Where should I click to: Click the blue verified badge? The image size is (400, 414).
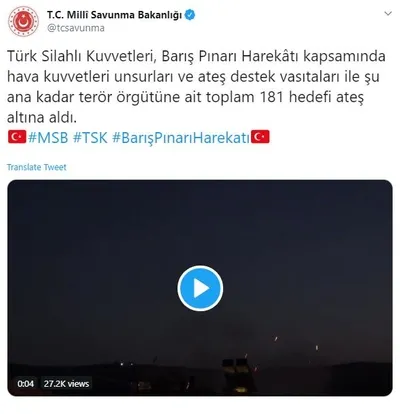pos(190,15)
